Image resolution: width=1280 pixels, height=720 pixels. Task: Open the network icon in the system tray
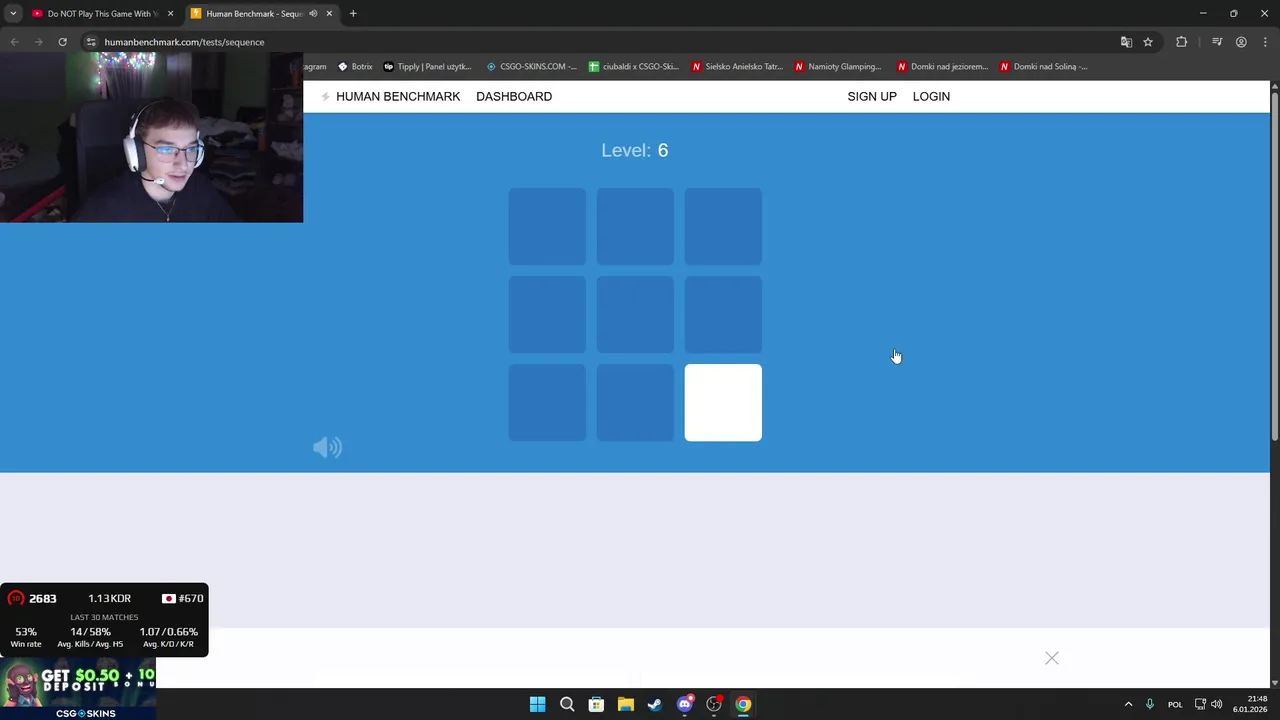tap(1200, 704)
